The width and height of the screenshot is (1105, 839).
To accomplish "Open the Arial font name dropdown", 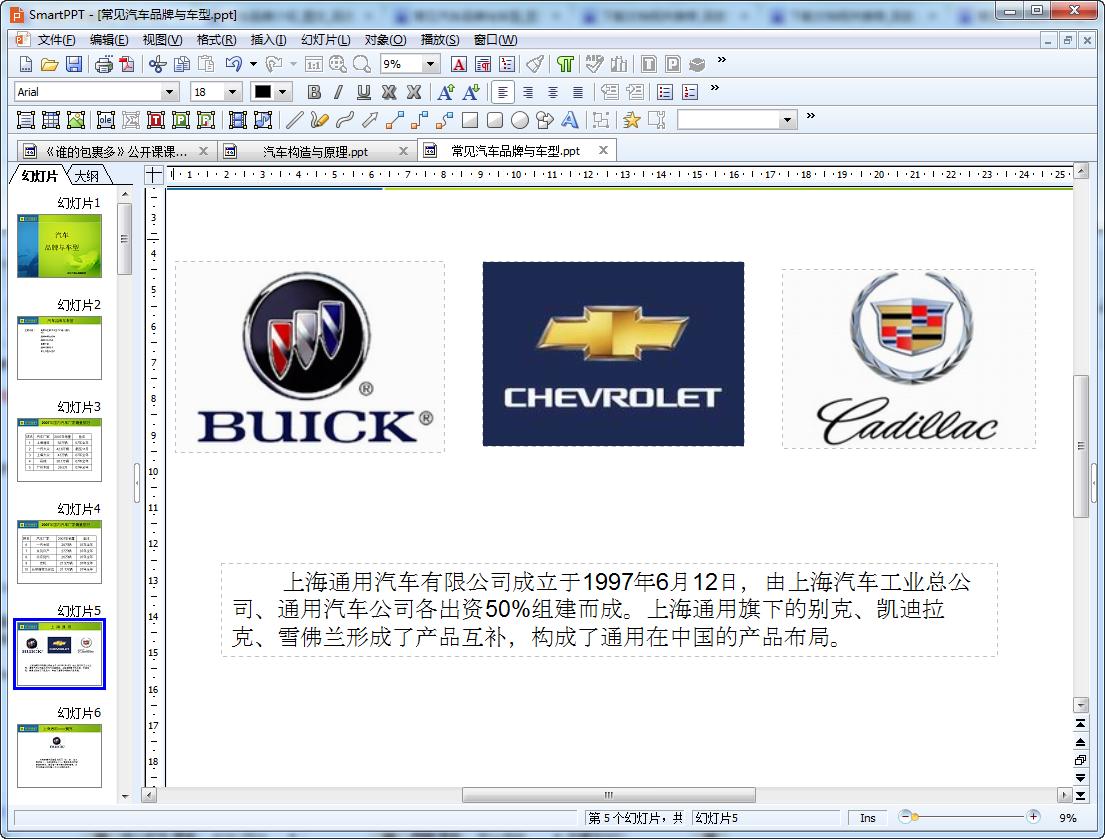I will (x=169, y=92).
